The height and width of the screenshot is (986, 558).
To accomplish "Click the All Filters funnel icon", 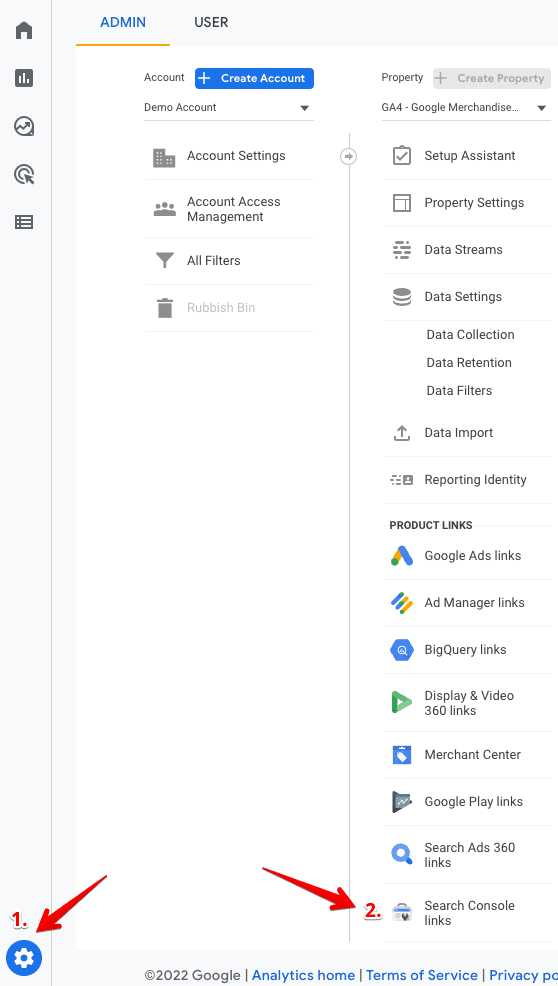I will pyautogui.click(x=164, y=260).
